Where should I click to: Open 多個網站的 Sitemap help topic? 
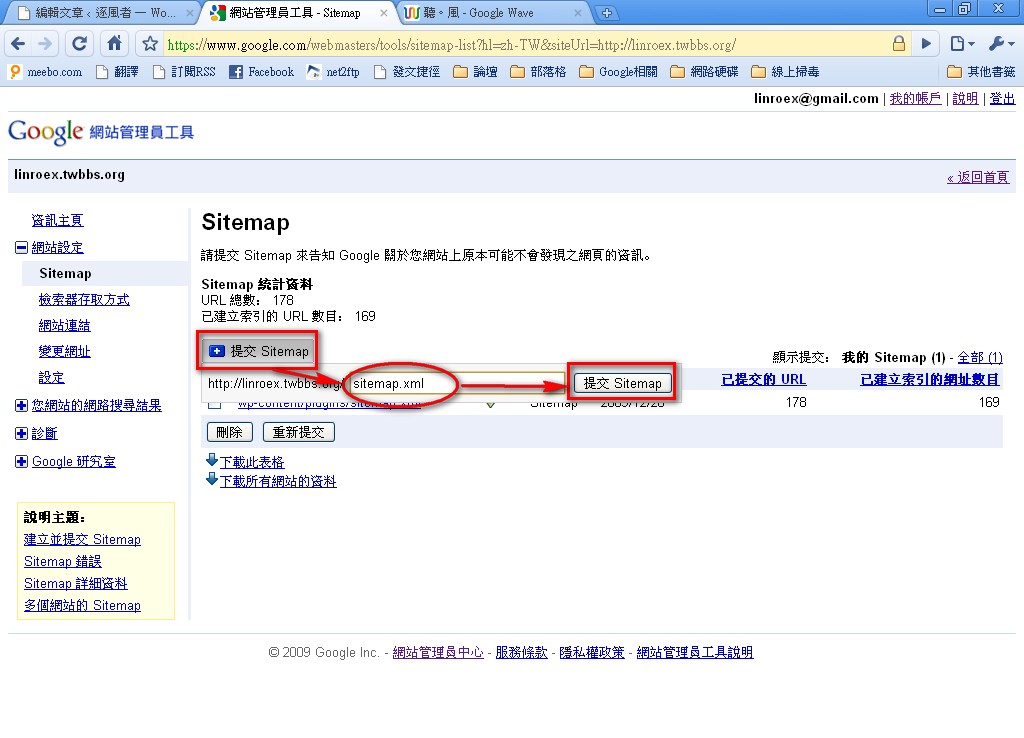[82, 605]
